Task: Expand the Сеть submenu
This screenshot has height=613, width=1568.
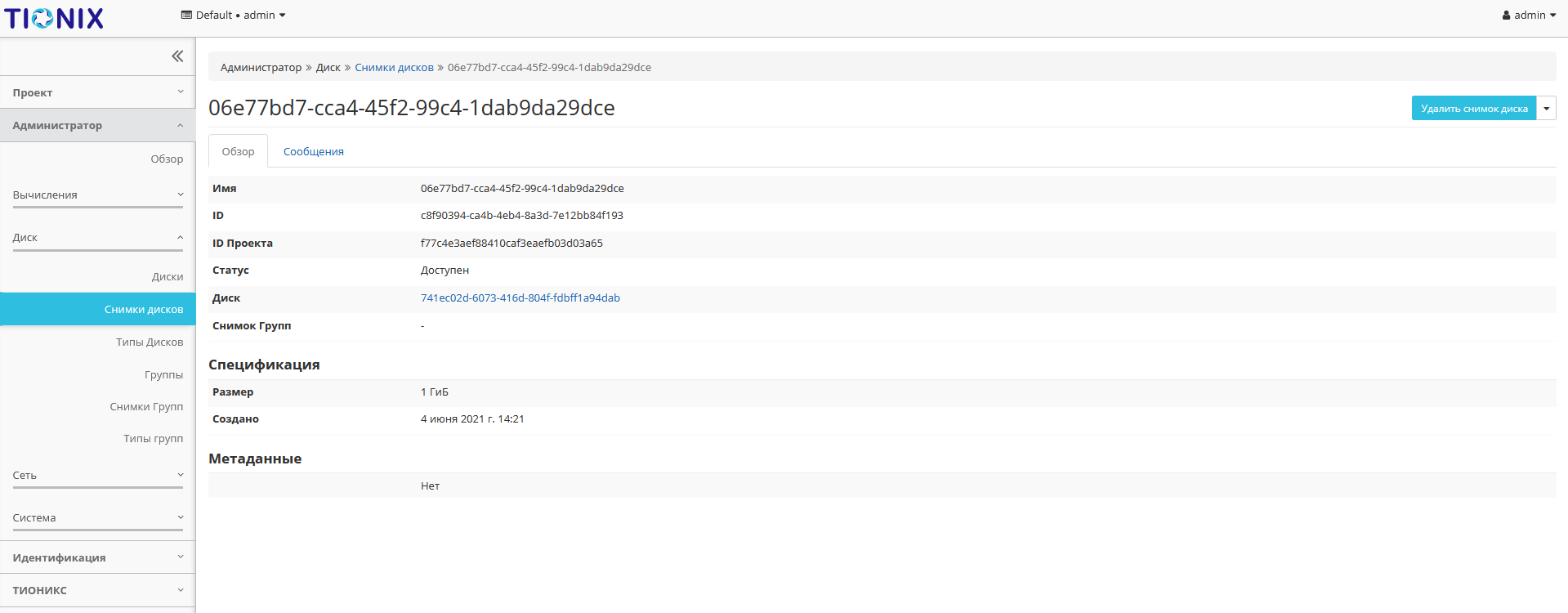Action: pos(98,476)
